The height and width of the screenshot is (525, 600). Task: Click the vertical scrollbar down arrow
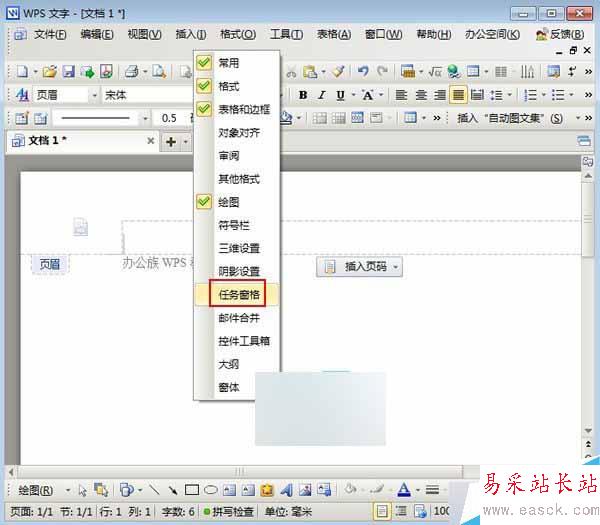[588, 430]
